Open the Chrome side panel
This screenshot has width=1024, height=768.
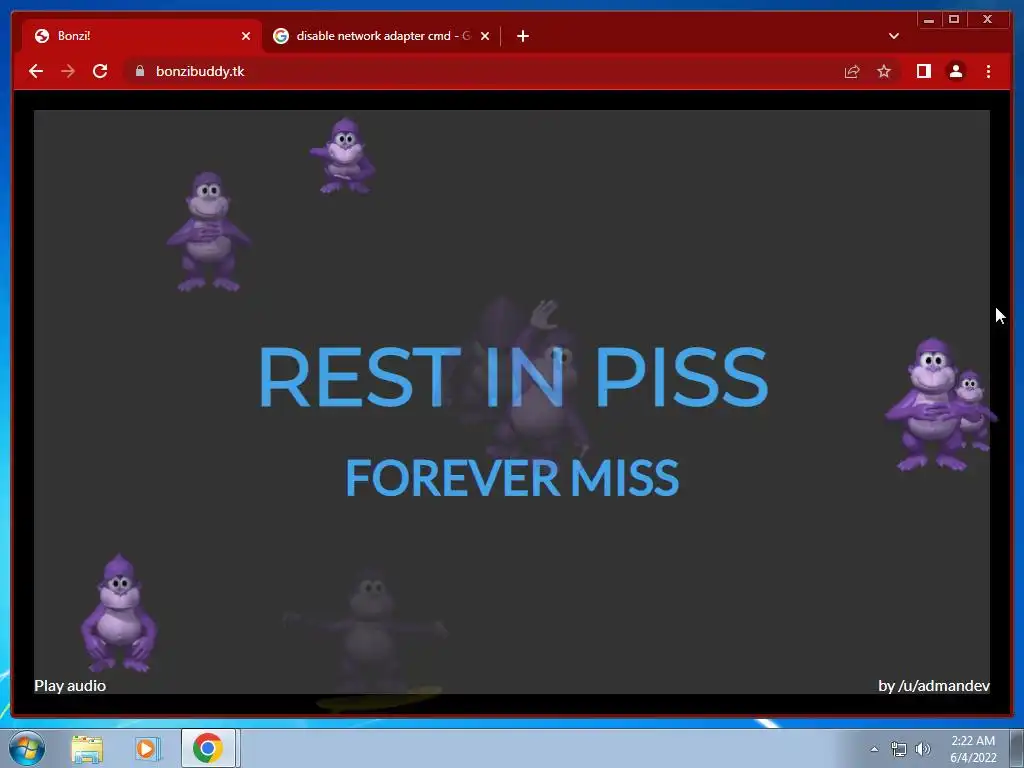(x=923, y=71)
